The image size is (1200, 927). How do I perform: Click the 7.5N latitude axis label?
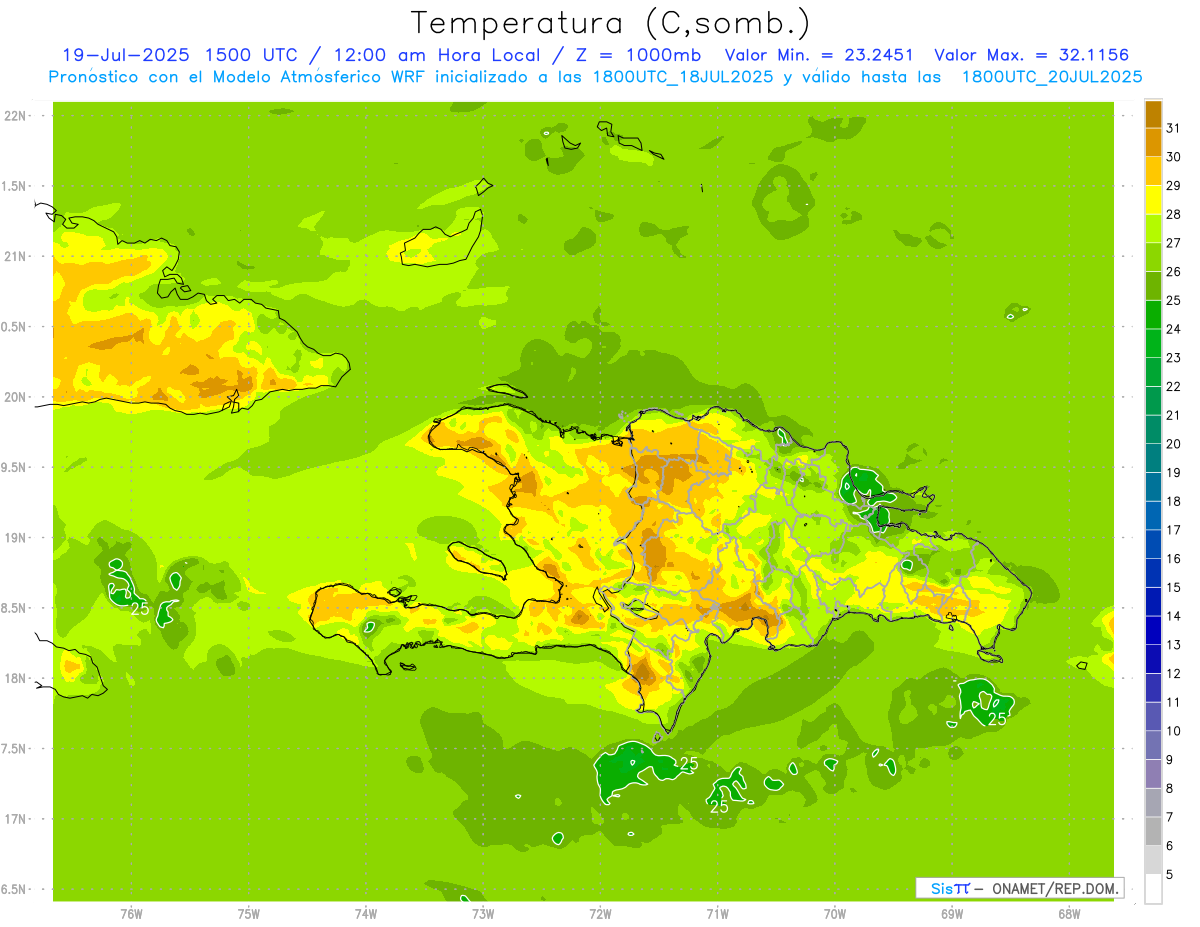[x=14, y=749]
